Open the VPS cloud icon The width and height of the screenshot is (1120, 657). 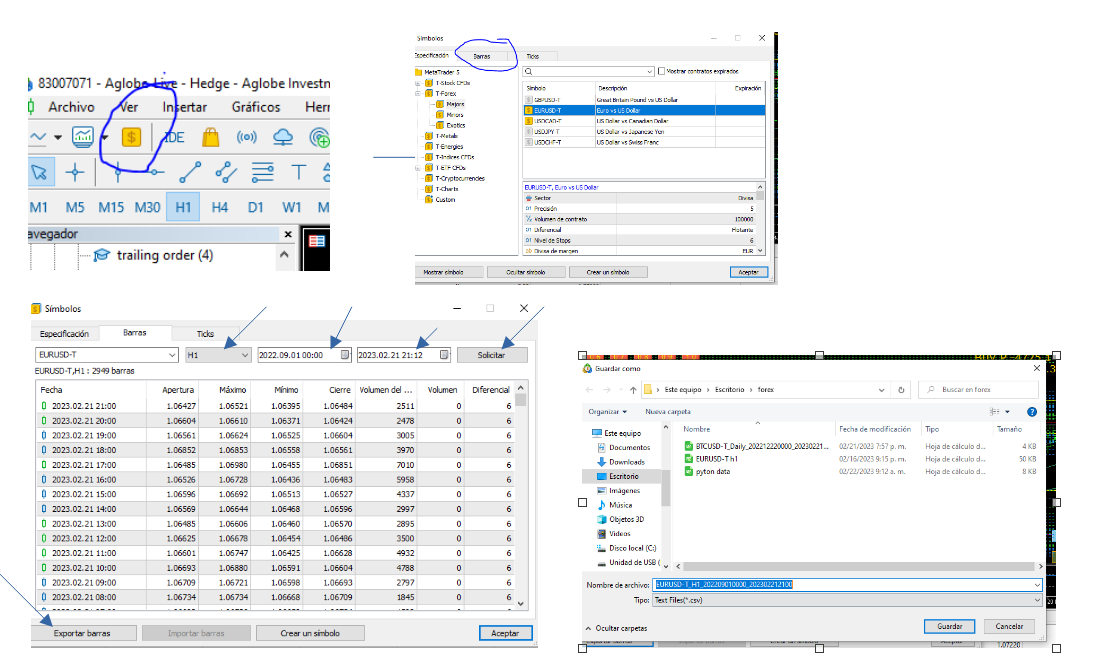click(283, 137)
